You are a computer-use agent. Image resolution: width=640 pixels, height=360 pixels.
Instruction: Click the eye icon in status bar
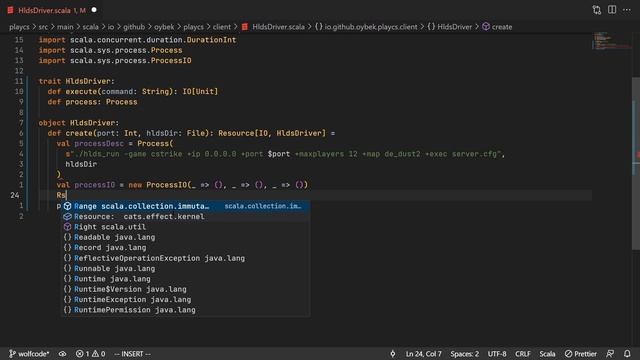[x=62, y=354]
